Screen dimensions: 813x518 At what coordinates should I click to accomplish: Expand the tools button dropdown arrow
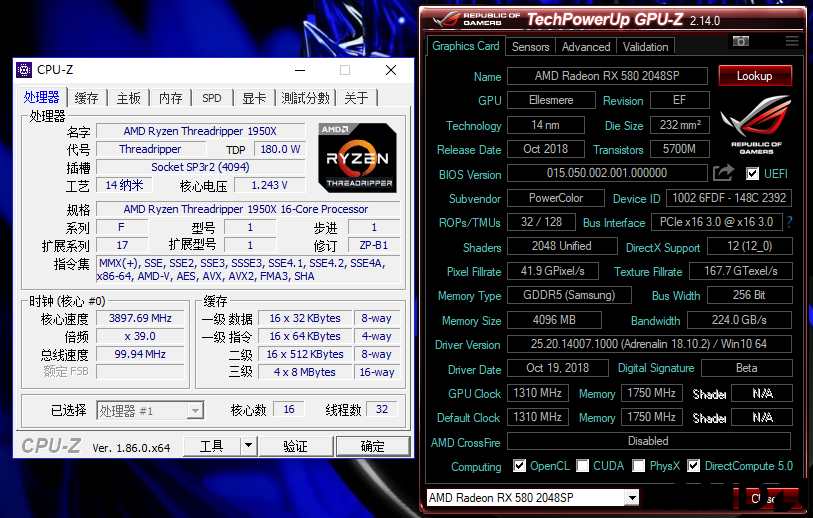point(248,446)
